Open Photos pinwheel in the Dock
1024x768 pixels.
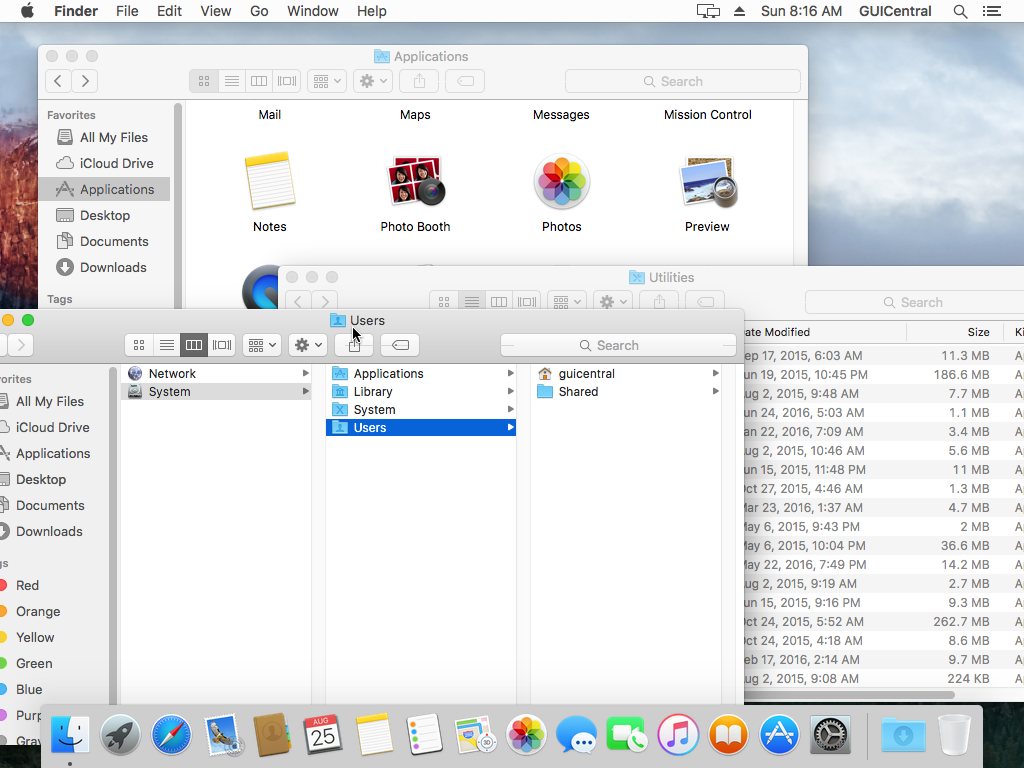[x=526, y=735]
